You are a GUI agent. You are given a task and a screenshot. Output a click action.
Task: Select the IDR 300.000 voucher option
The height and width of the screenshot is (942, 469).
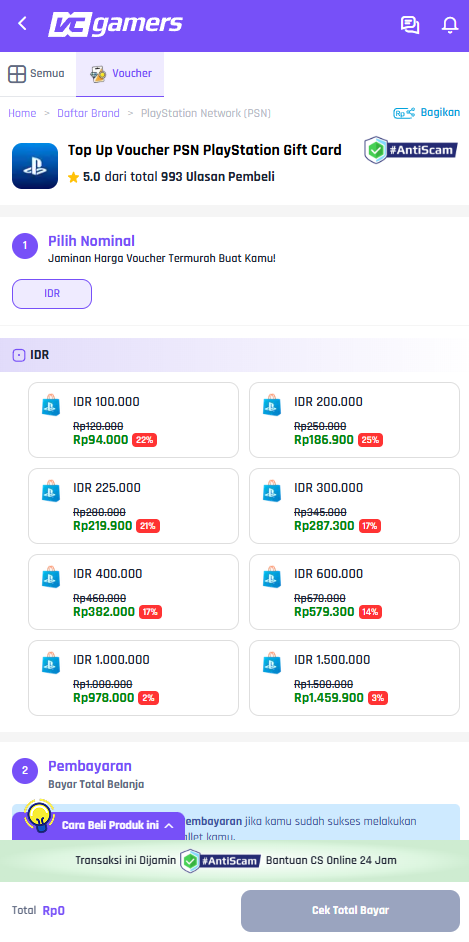(354, 506)
